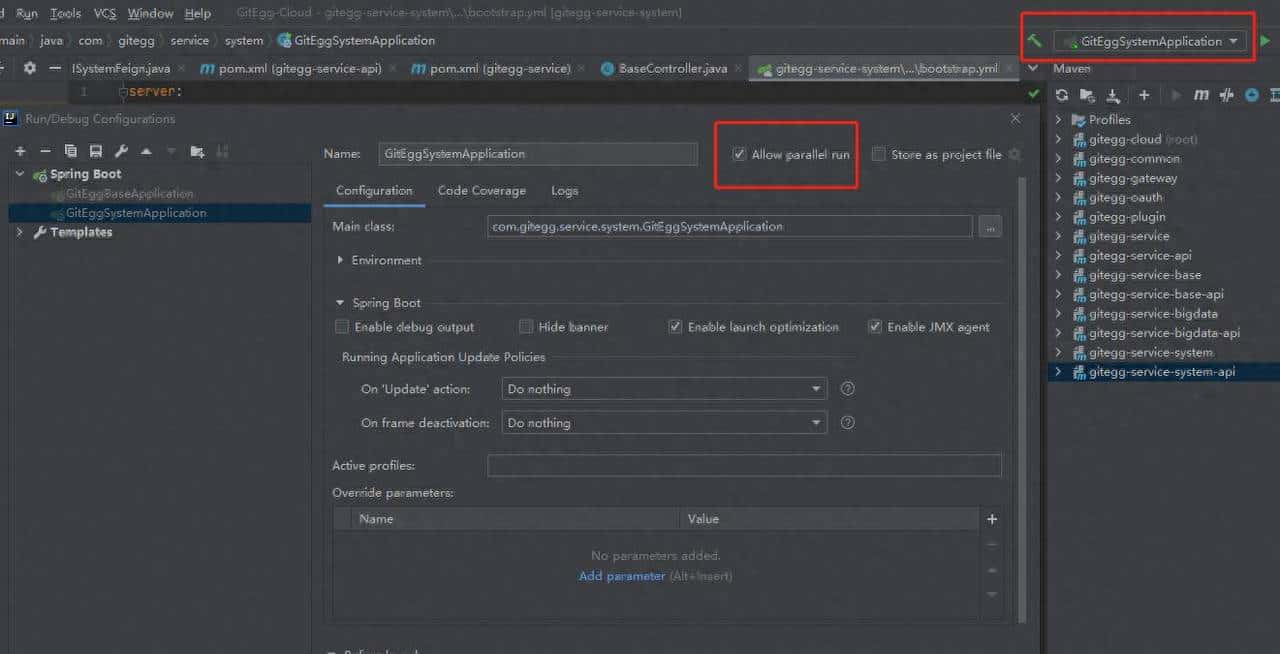Screen dimensions: 1280x654
Task: Switch to Logs tab
Action: click(x=564, y=191)
